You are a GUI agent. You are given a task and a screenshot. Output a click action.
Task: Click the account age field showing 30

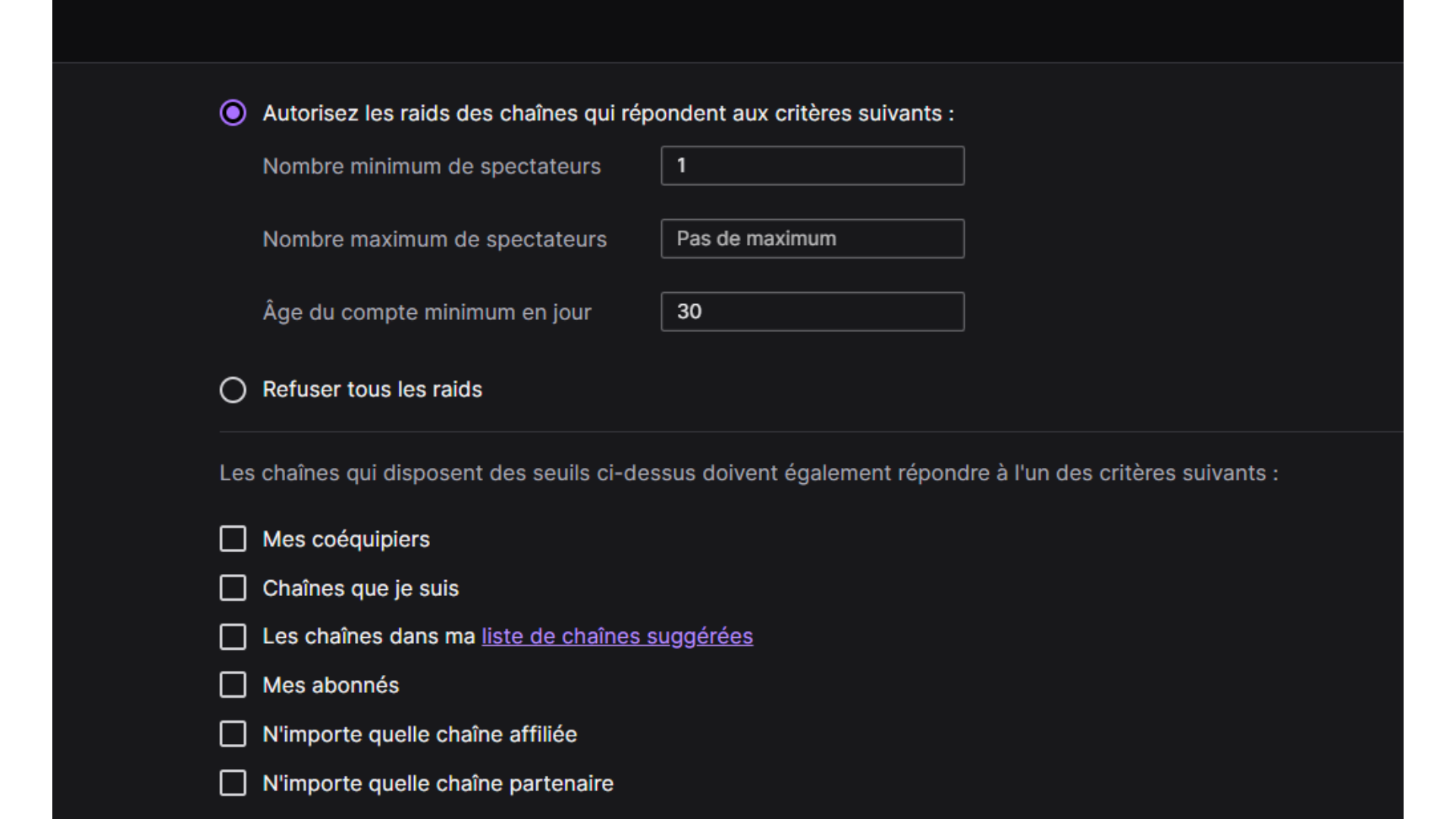pyautogui.click(x=812, y=312)
